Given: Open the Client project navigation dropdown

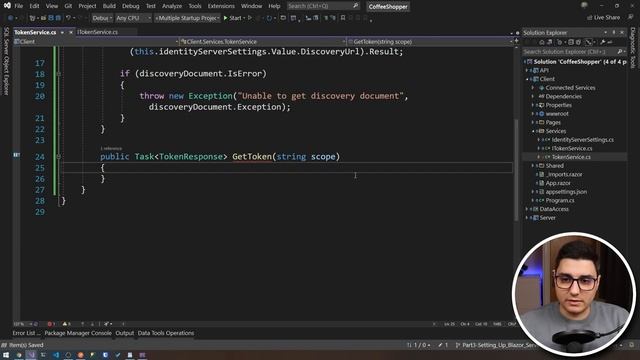Looking at the screenshot, I should tap(96, 42).
